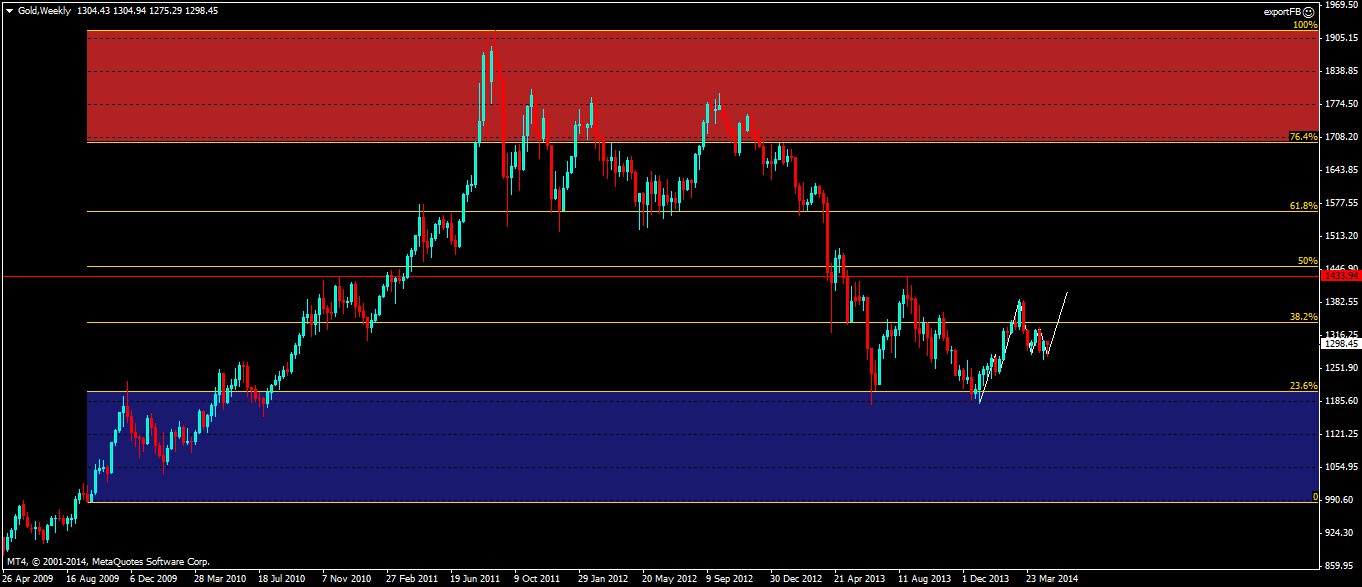Viewport: 1362px width, 587px height.
Task: Click the 924.30 price on the scale
Action: 1340,532
